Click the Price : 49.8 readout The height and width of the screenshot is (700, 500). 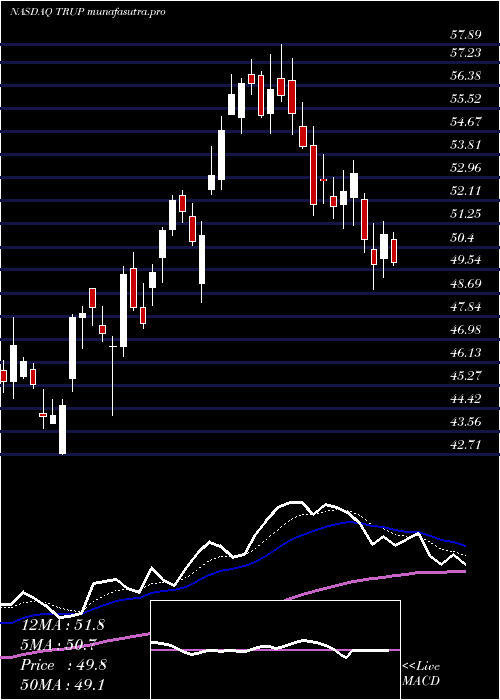click(63, 665)
